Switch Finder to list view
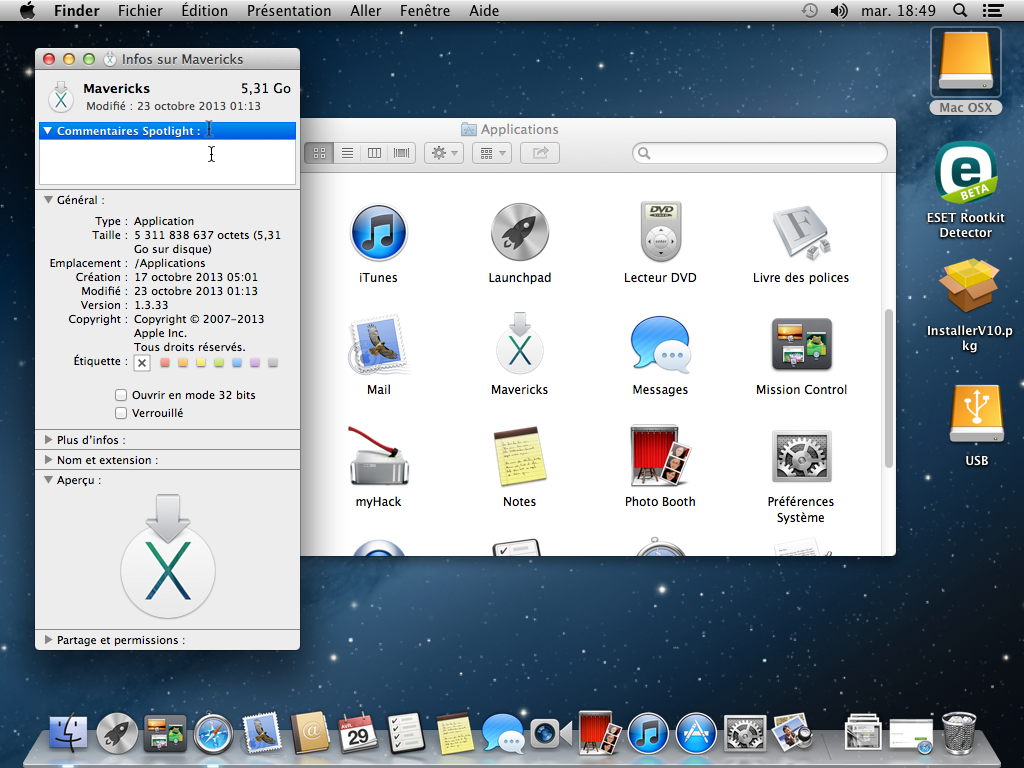1024x768 pixels. click(347, 153)
